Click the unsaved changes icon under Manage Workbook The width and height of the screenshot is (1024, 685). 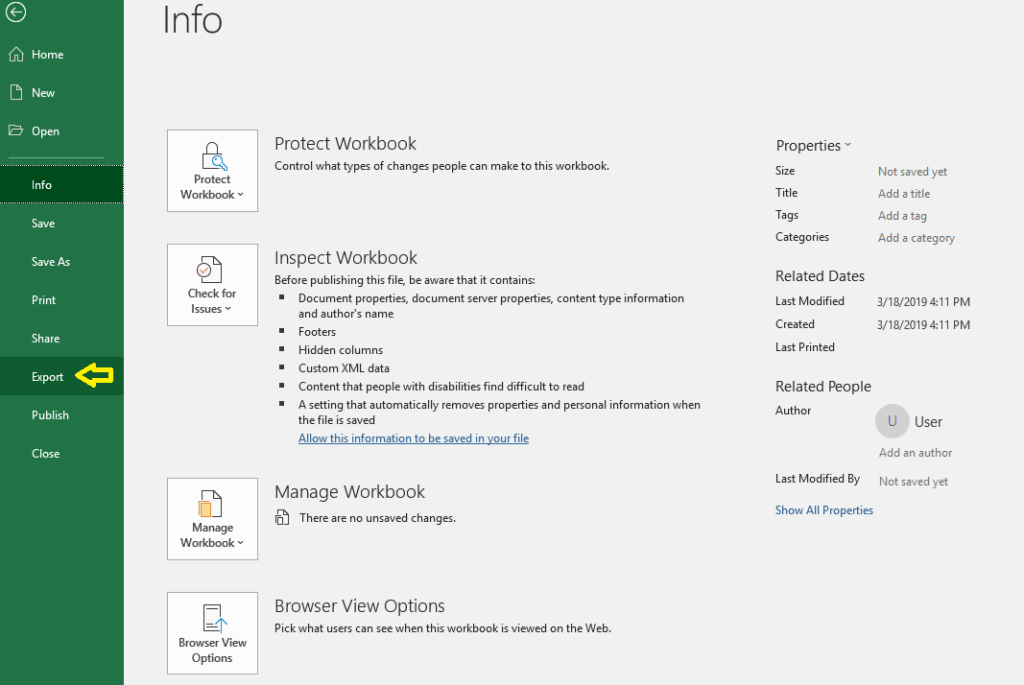284,518
